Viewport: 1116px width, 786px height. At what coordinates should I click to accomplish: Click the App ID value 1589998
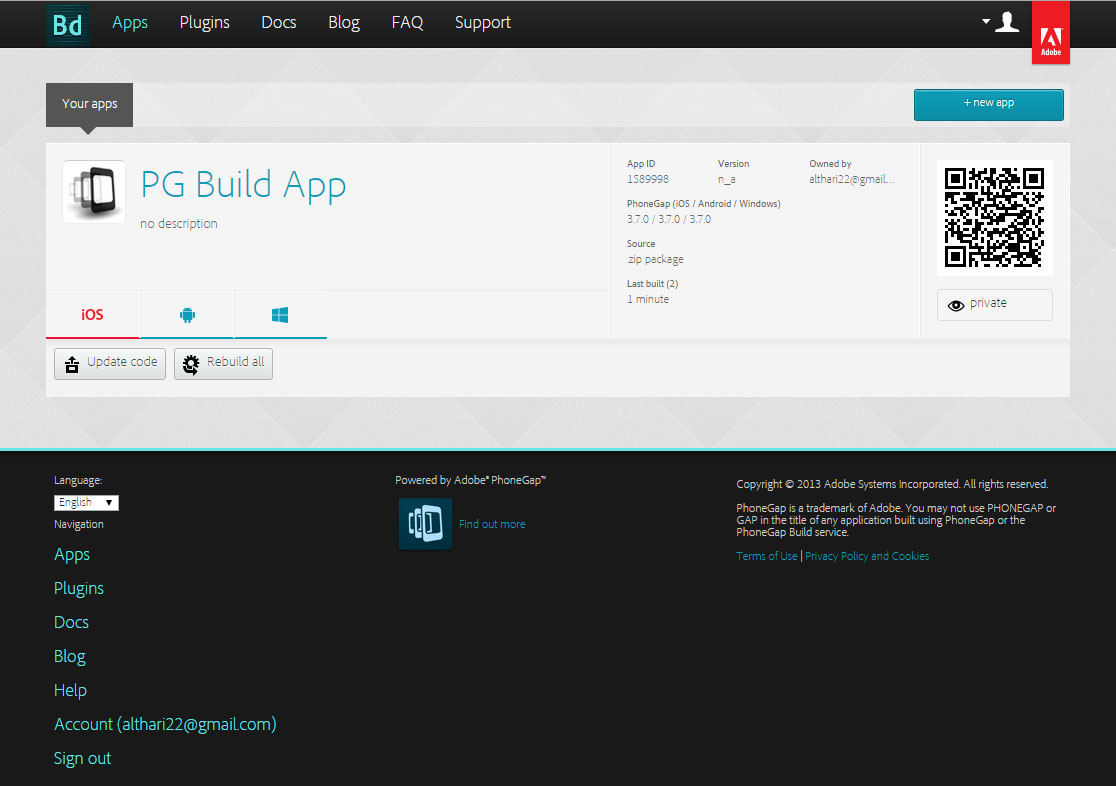click(648, 179)
